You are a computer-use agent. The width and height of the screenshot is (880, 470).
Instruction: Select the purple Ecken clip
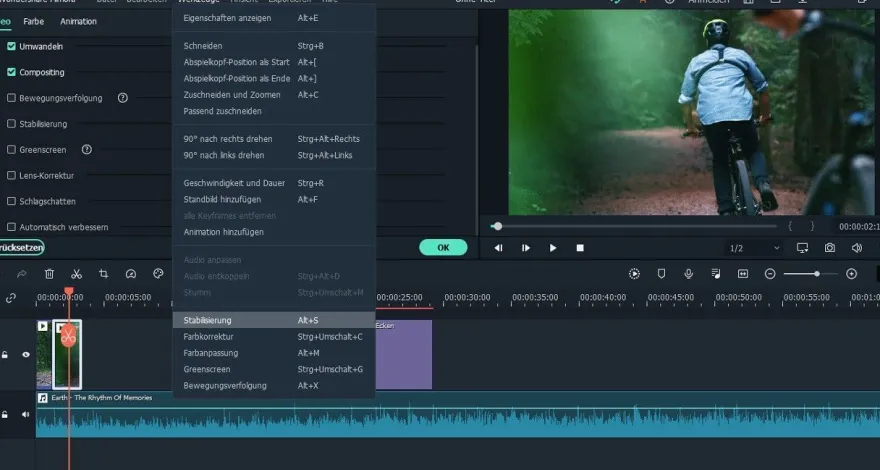pyautogui.click(x=404, y=354)
